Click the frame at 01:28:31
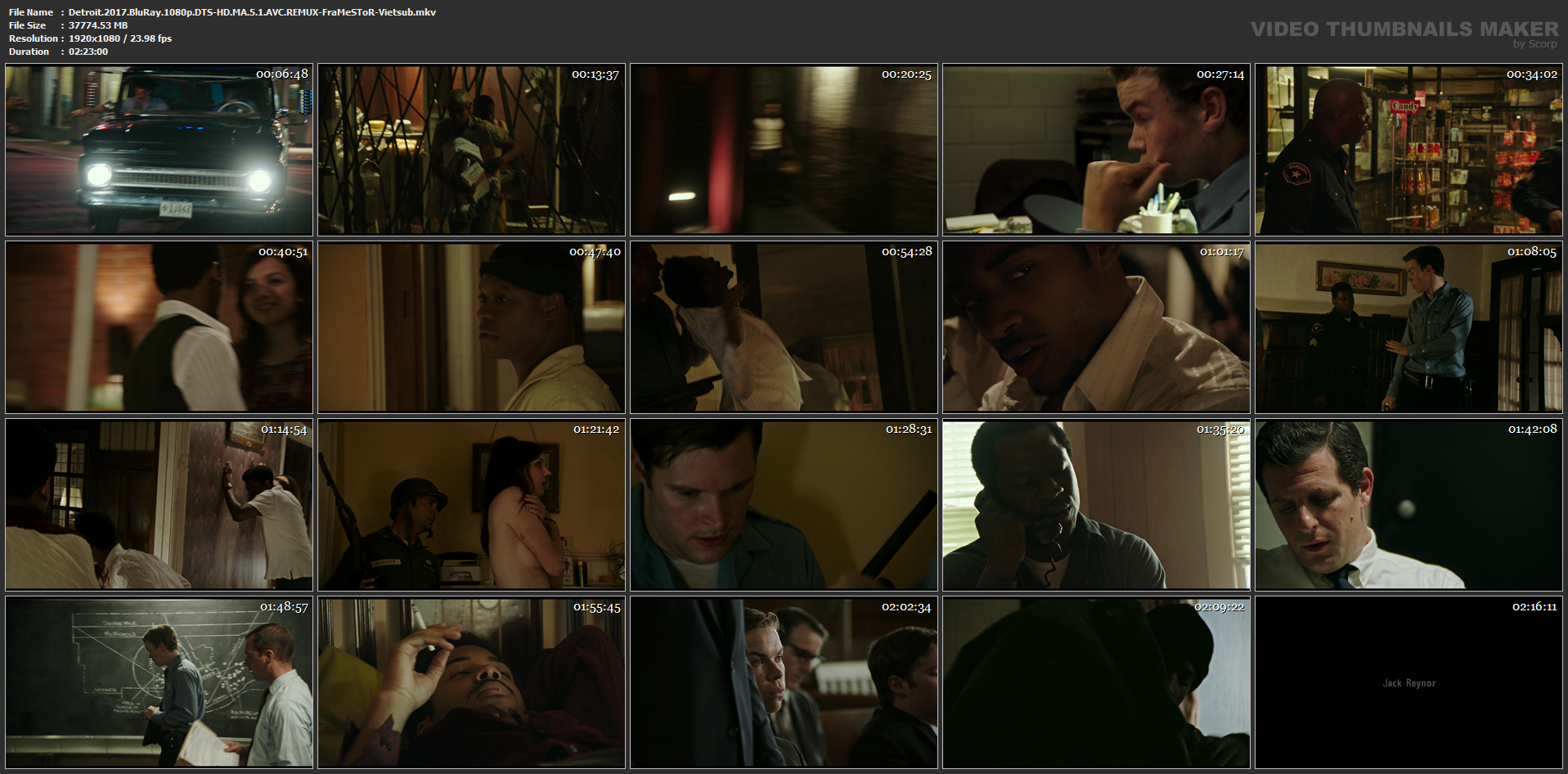The image size is (1568, 774). 784,505
